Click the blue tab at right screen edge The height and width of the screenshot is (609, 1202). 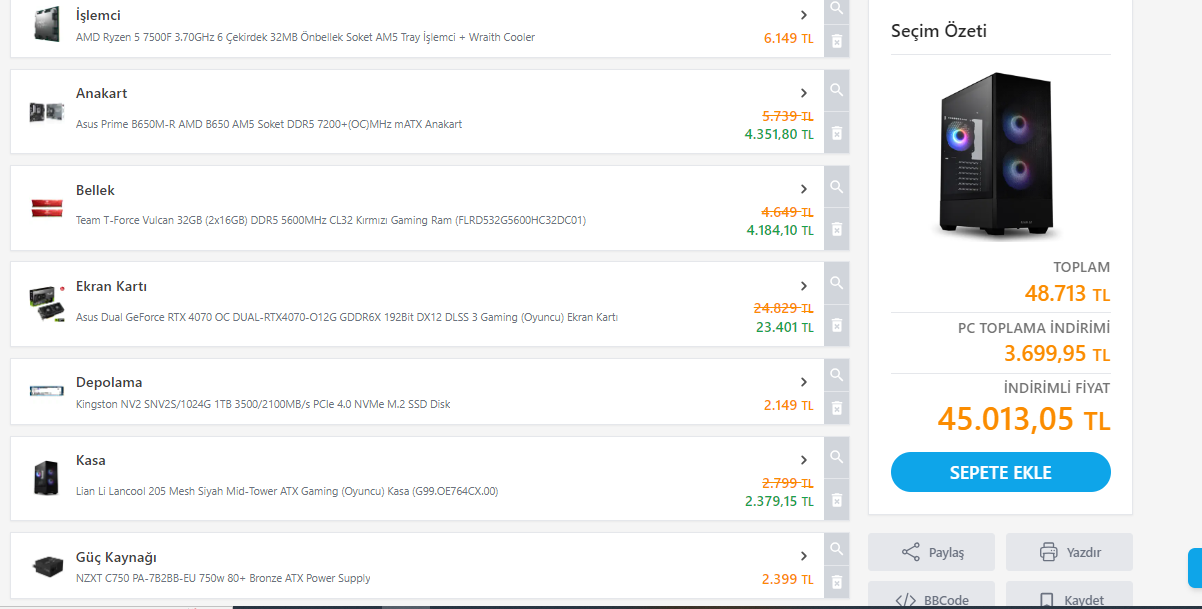[1195, 568]
